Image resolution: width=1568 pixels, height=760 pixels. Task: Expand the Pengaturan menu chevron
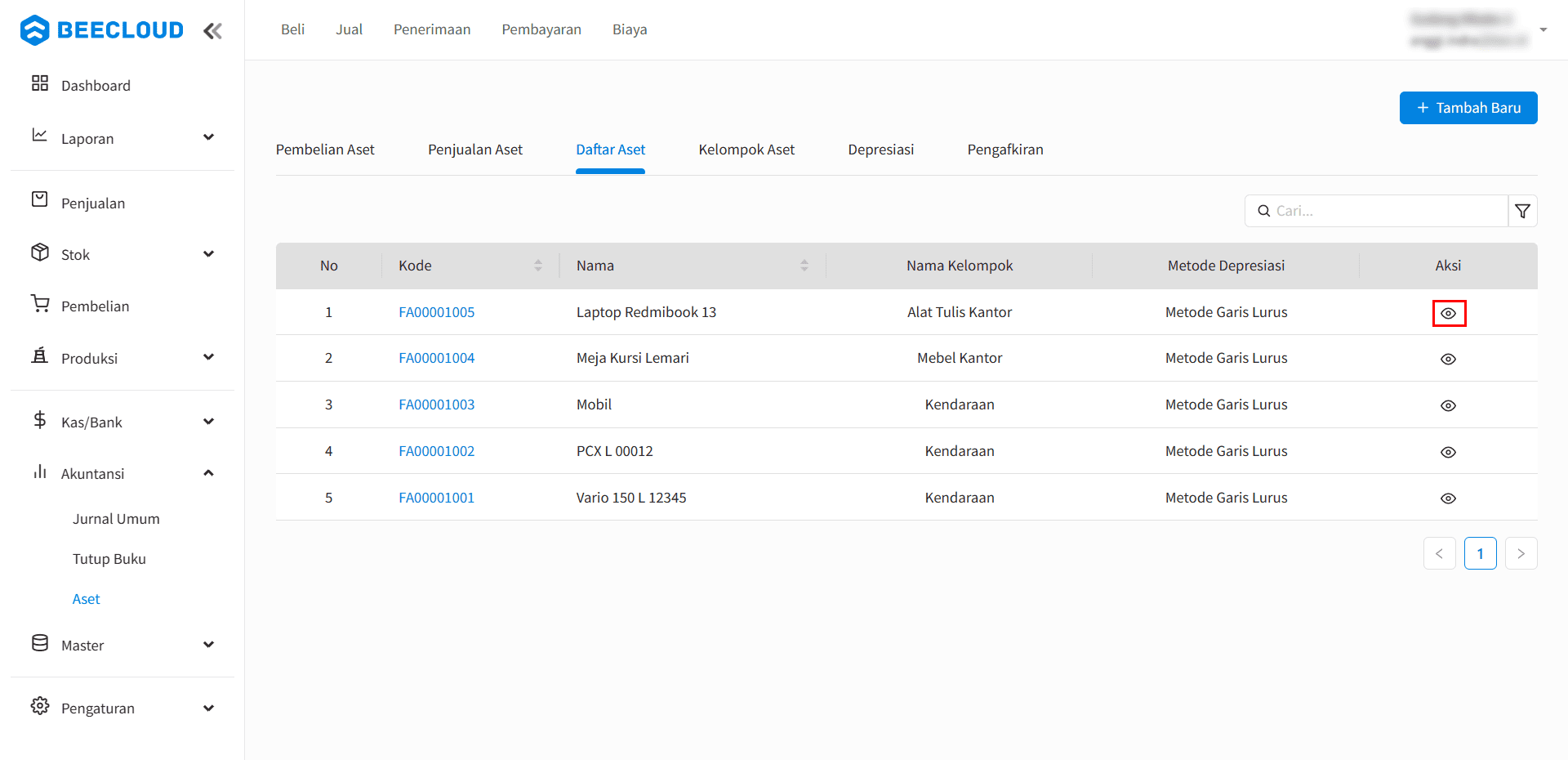pyautogui.click(x=209, y=709)
